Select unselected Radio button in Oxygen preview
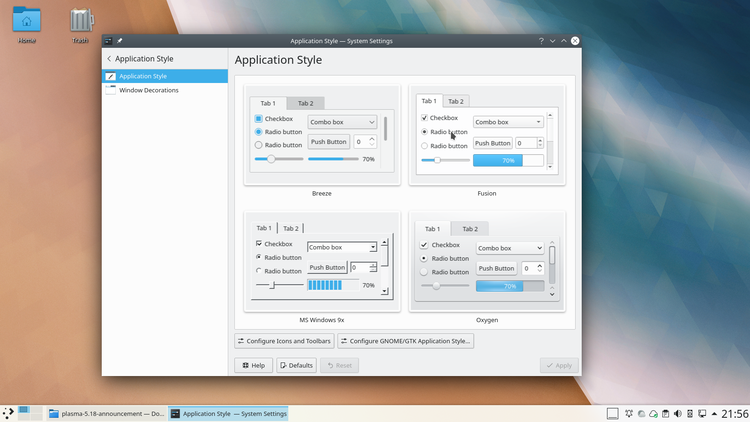The height and width of the screenshot is (422, 750). click(x=424, y=272)
